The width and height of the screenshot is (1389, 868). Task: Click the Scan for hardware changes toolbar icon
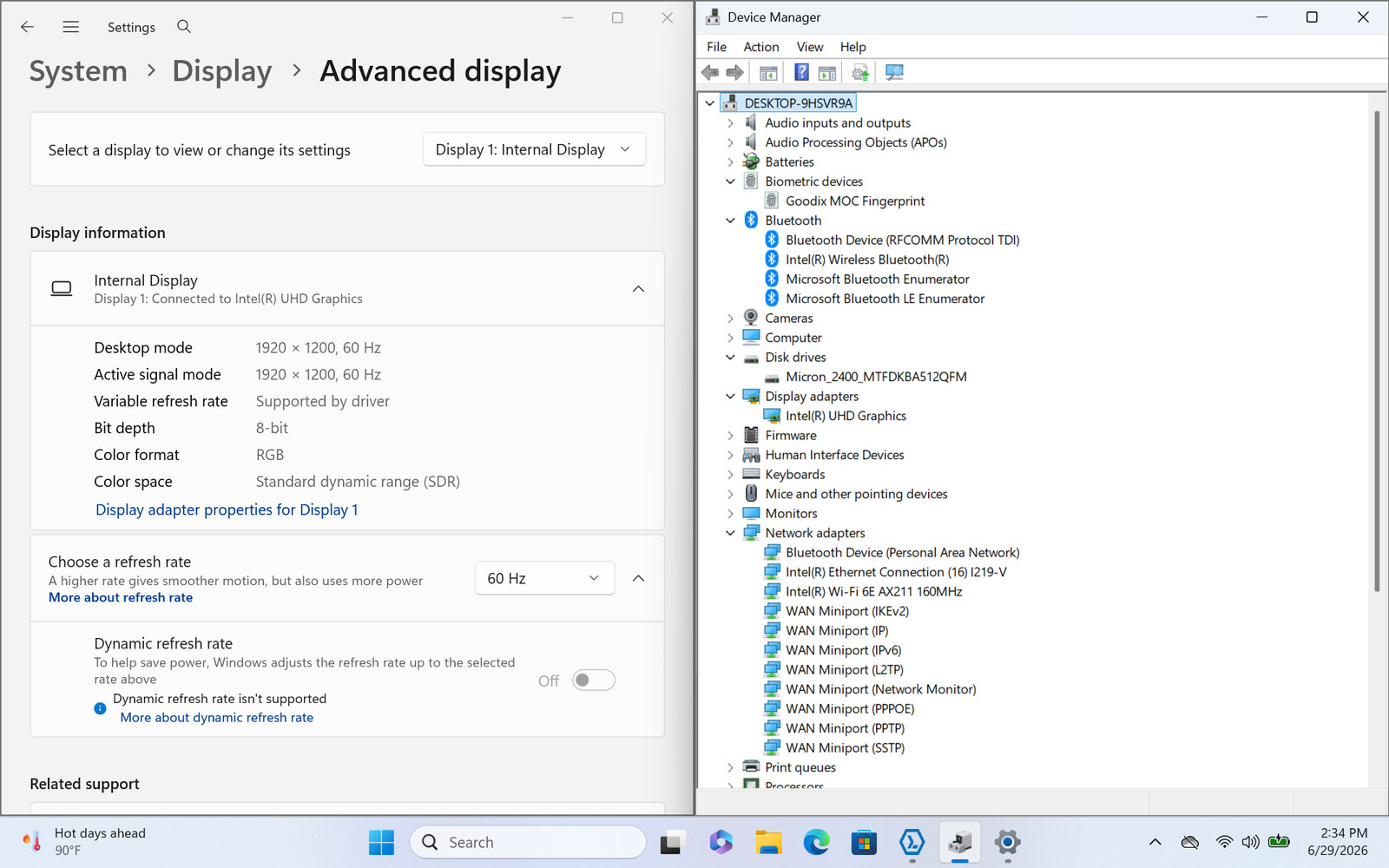(x=894, y=72)
